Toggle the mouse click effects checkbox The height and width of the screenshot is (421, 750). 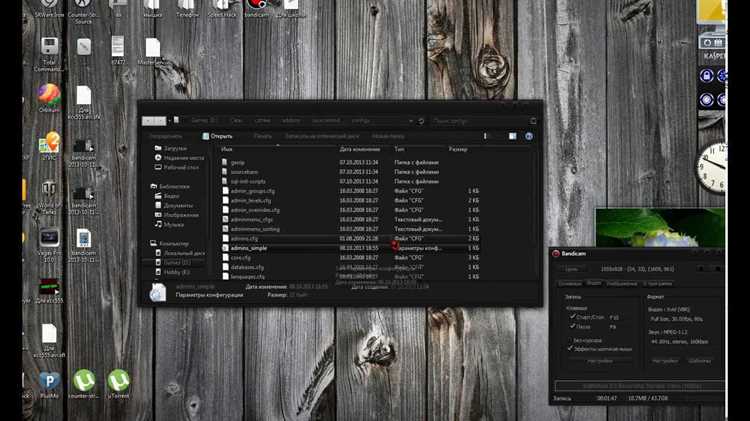point(570,349)
